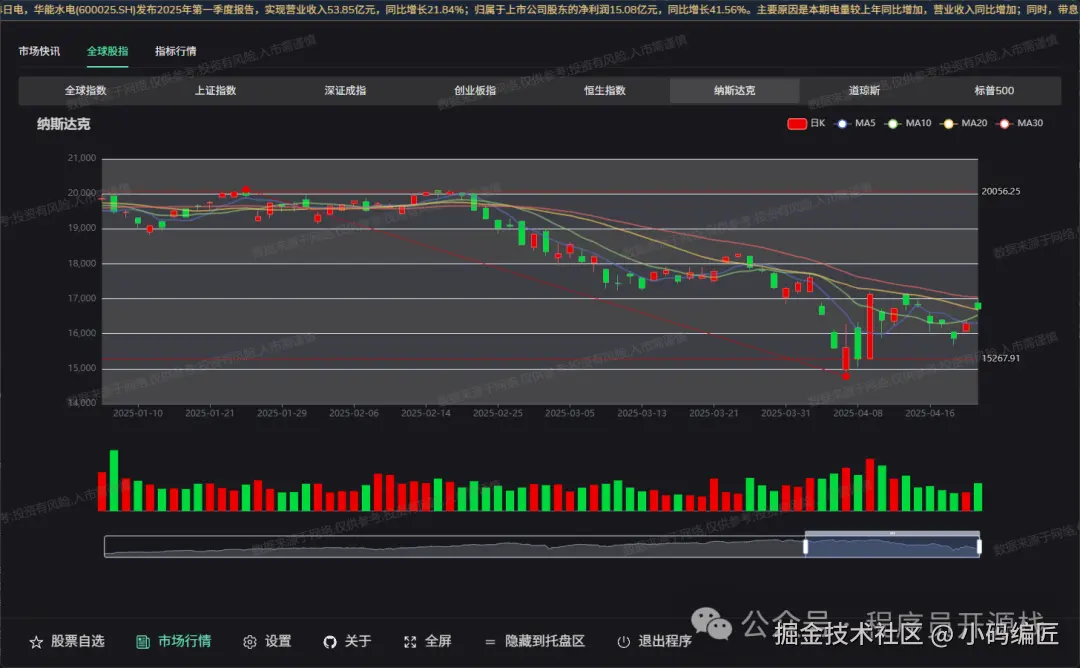1080x668 pixels.
Task: Switch to the 市场快讯 tab
Action: point(39,50)
